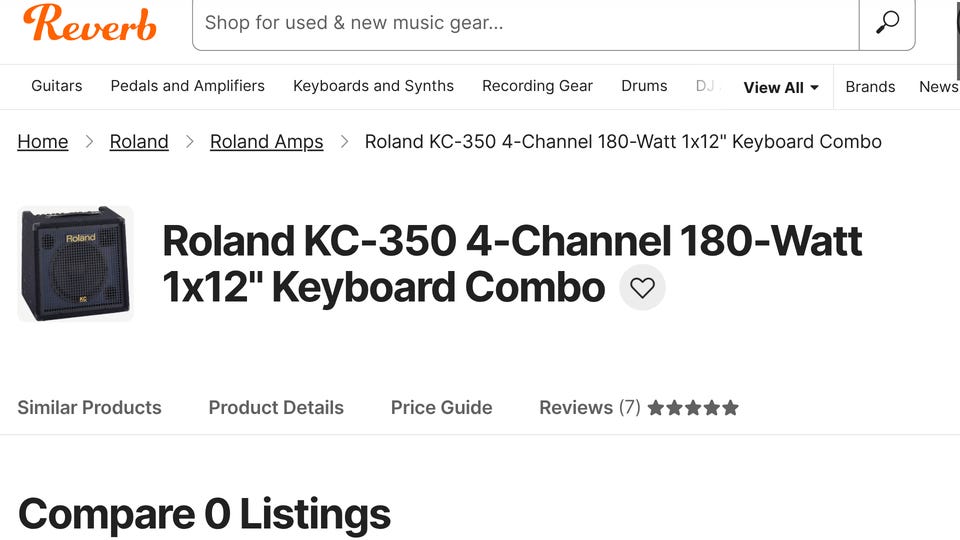Focus the music gear search field
The width and height of the screenshot is (960, 540).
[525, 22]
